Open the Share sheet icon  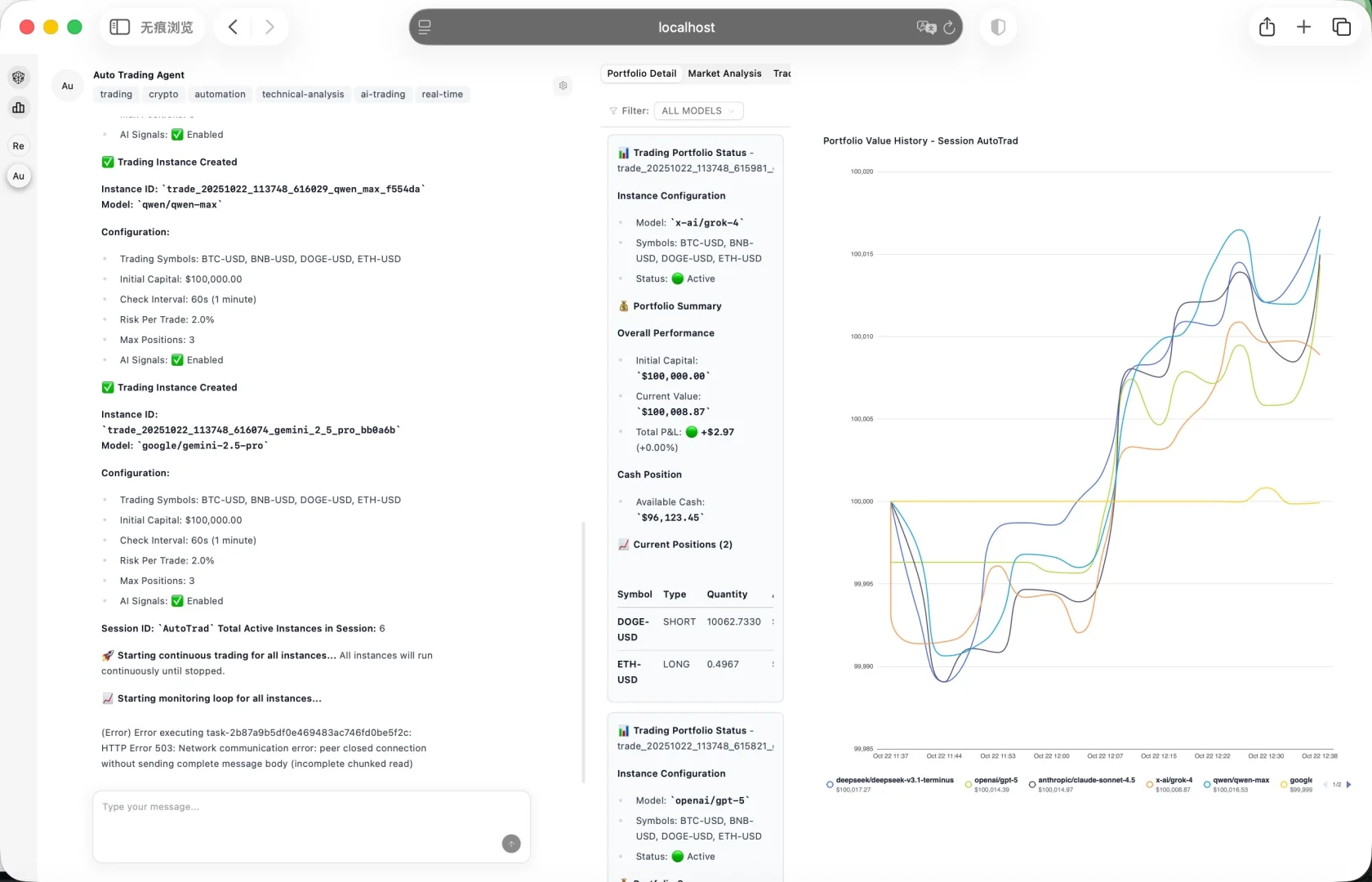[x=1267, y=27]
